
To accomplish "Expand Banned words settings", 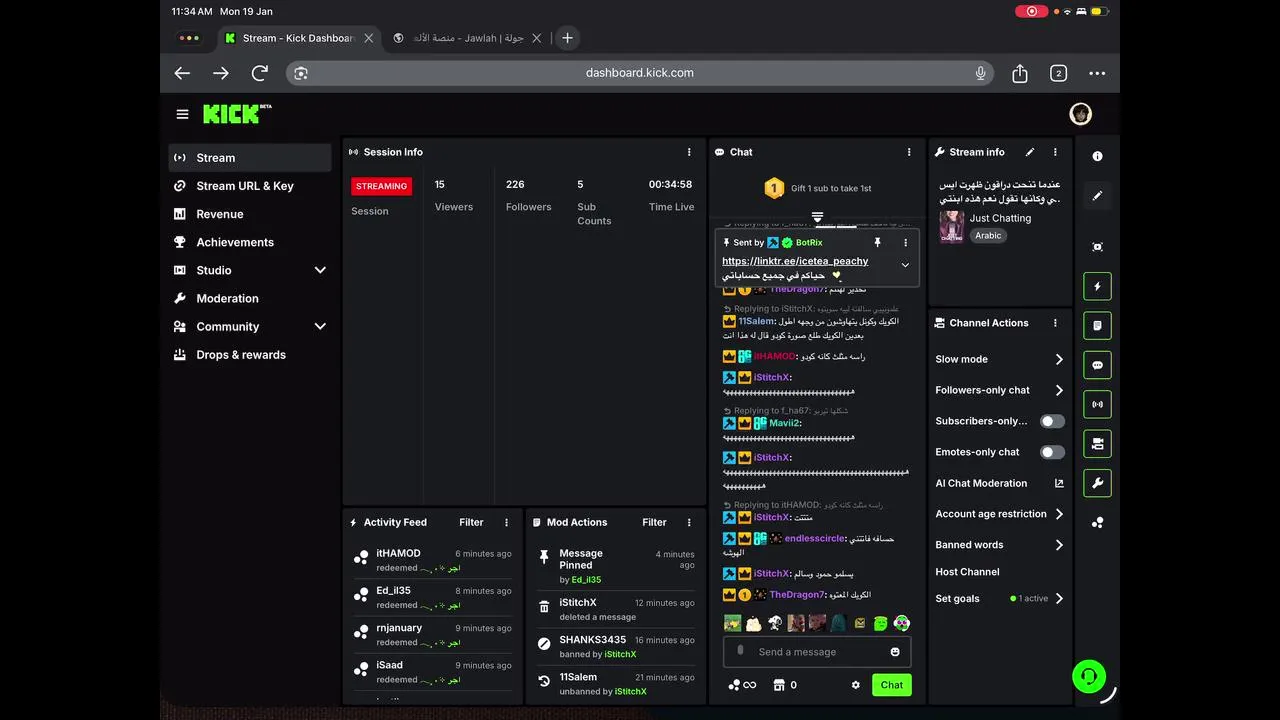I will [1059, 545].
